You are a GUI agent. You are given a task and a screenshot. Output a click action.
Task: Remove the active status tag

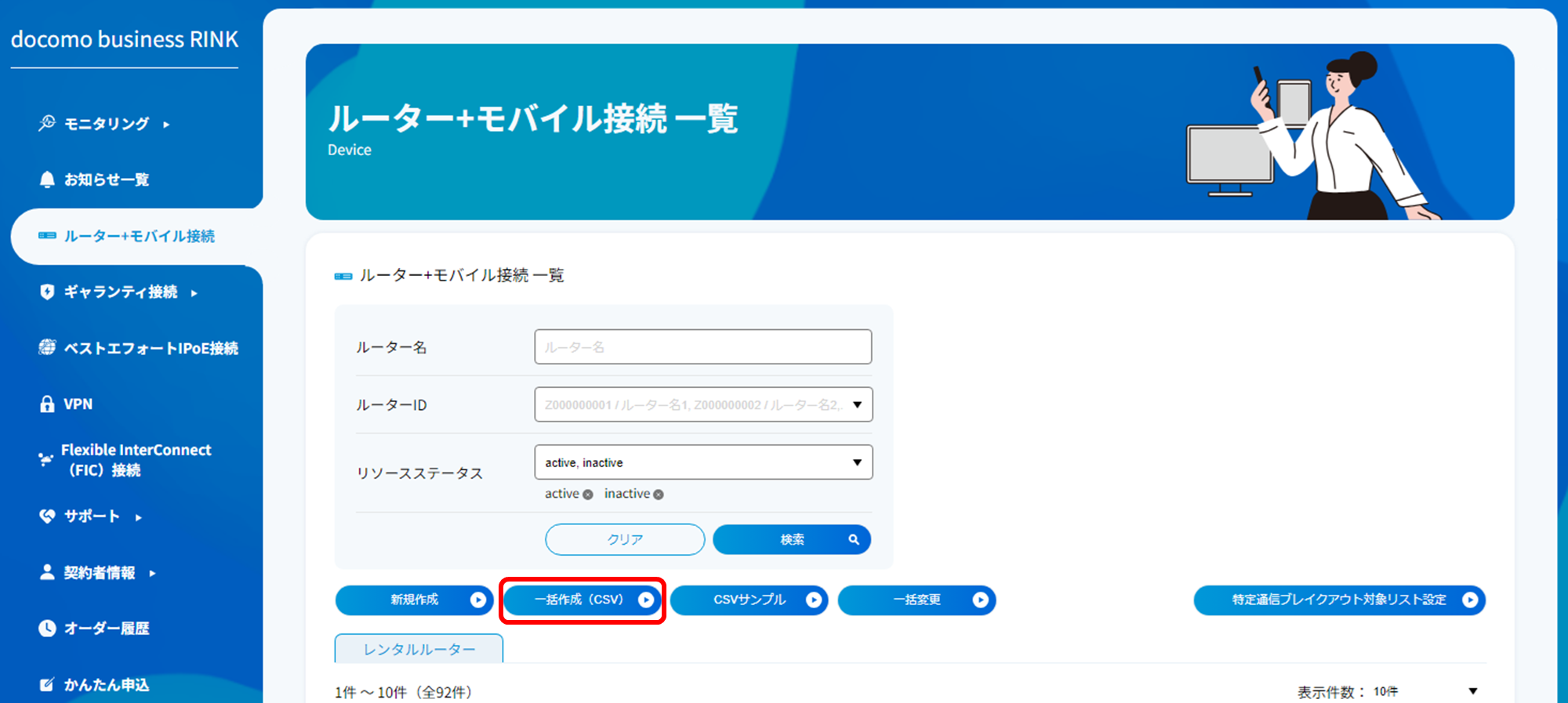tap(588, 495)
